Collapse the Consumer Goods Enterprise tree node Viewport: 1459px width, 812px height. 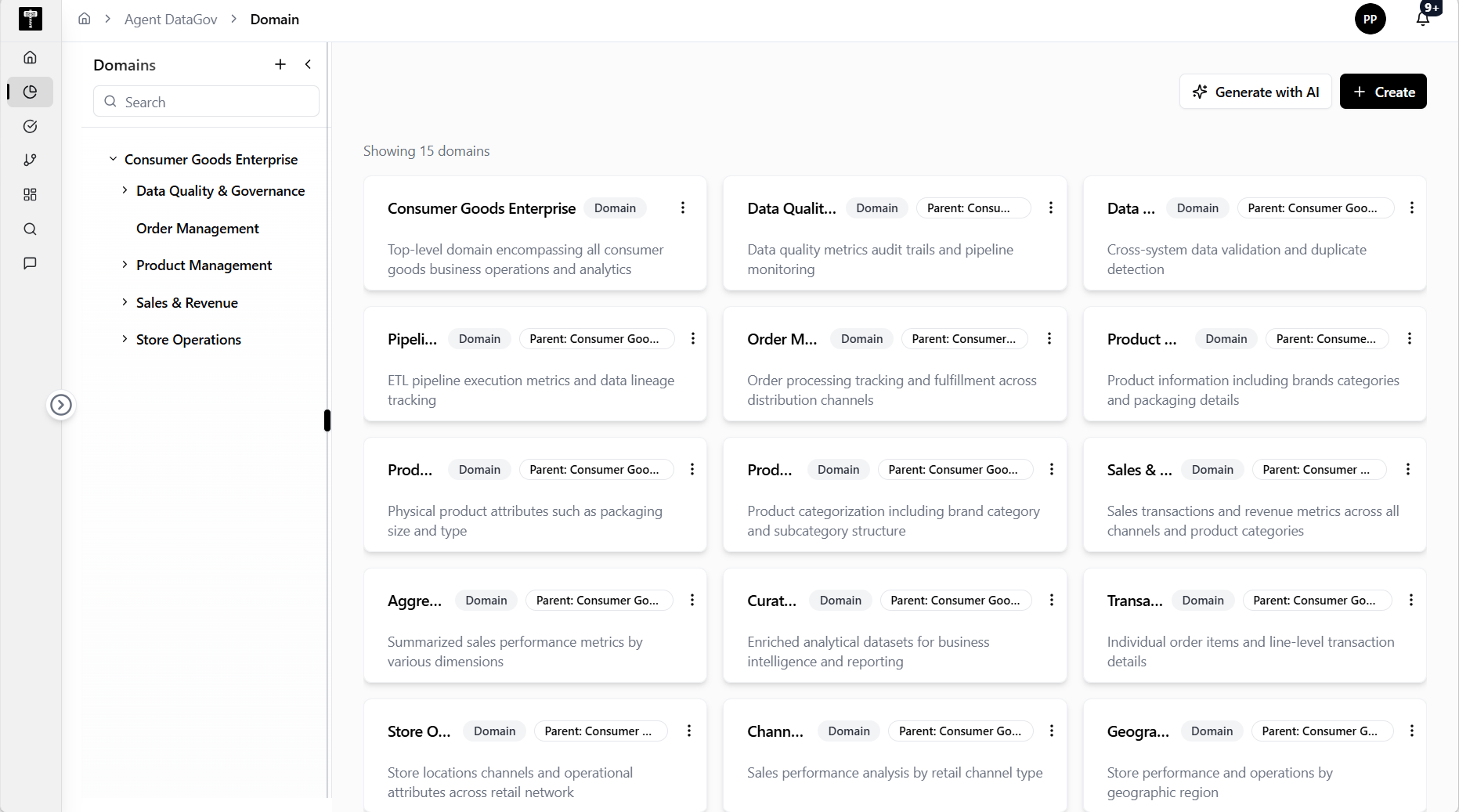point(113,159)
